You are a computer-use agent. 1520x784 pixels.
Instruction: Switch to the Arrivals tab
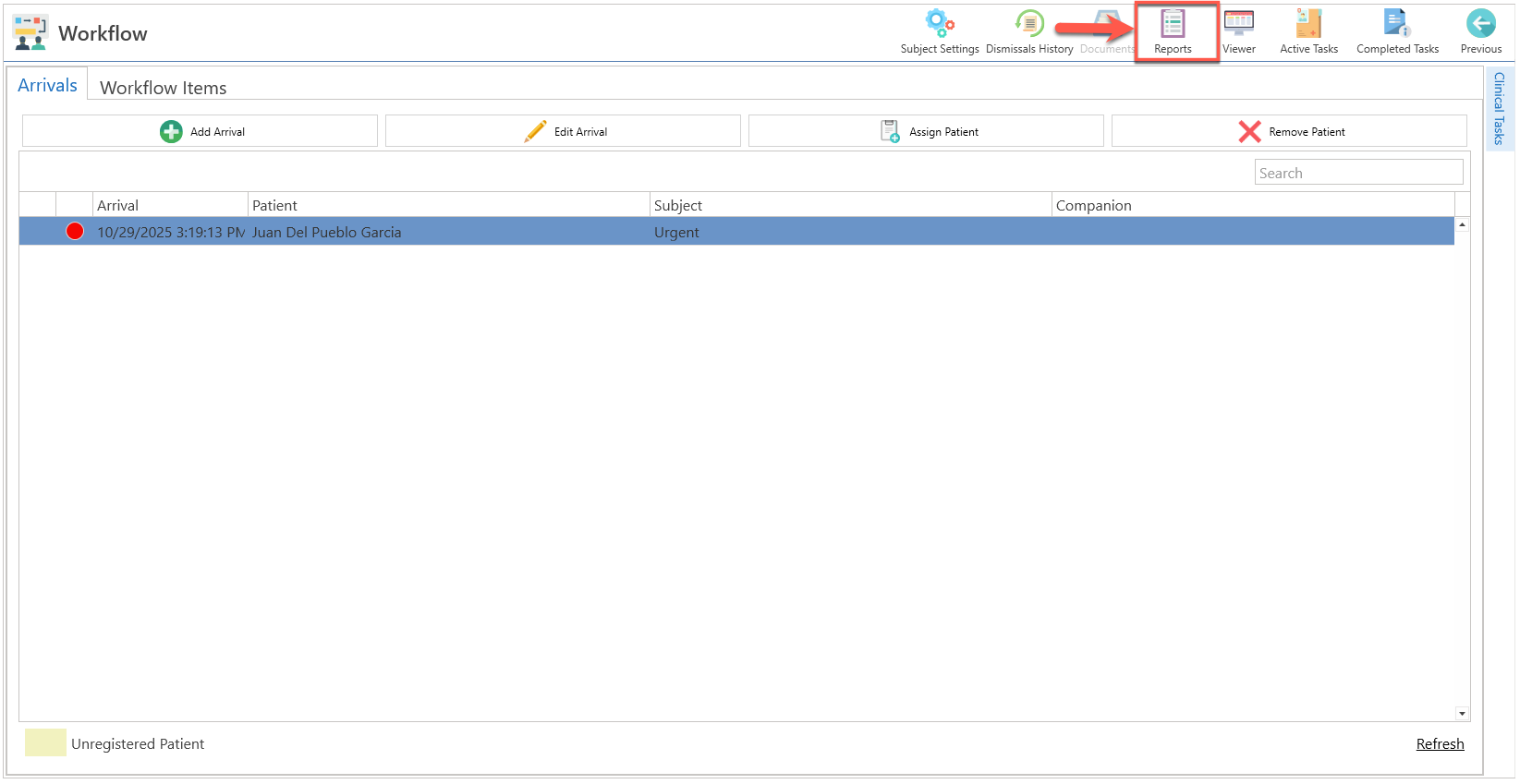point(47,85)
